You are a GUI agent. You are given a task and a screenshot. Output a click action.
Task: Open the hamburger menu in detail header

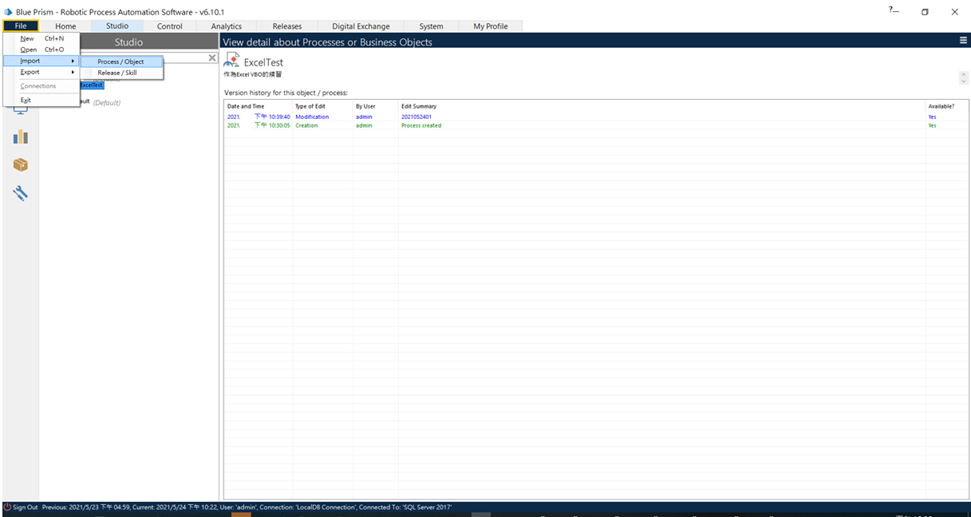pyautogui.click(x=964, y=41)
